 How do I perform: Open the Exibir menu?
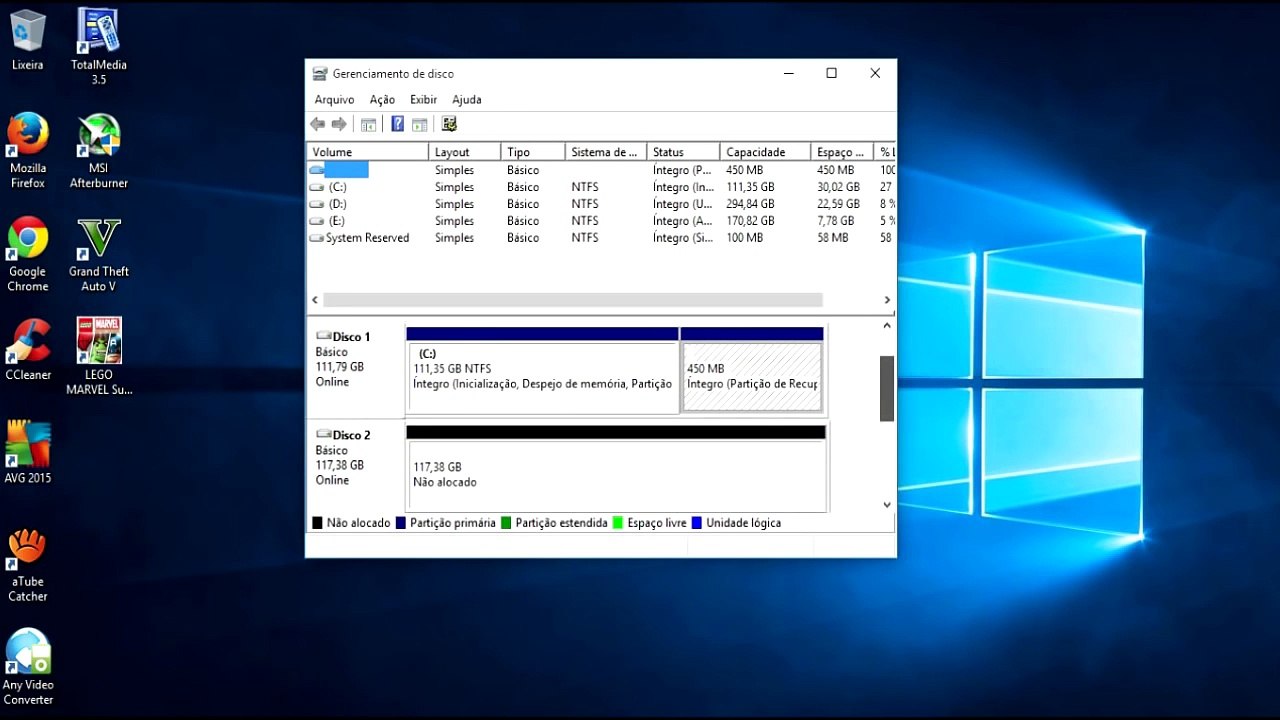424,100
